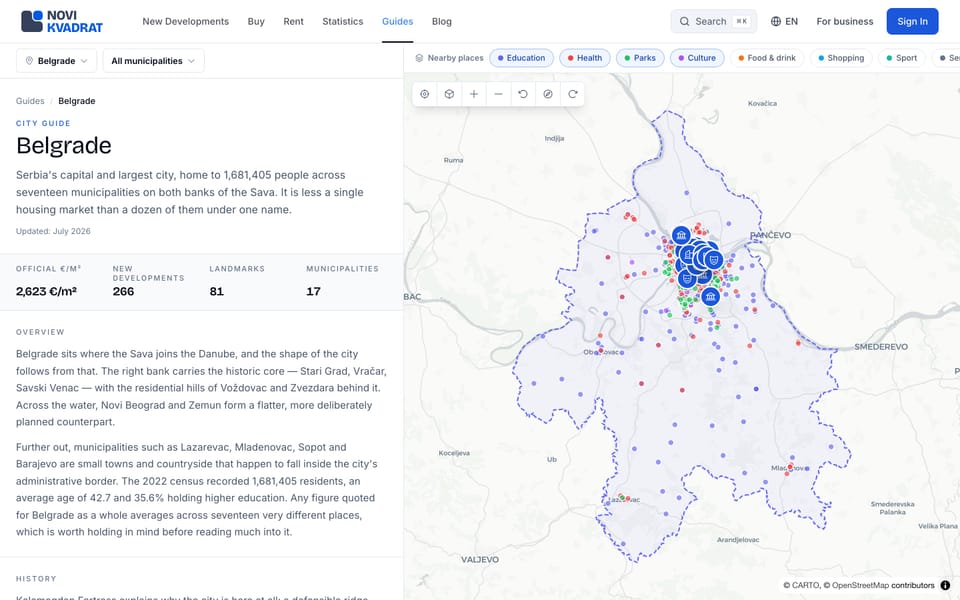The width and height of the screenshot is (960, 600).
Task: Click the 2,623 €/m² value
Action: [x=47, y=291]
